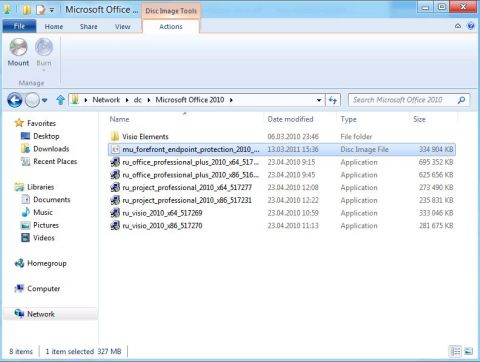Sort by the Type column header
480x362 pixels.
click(x=348, y=119)
